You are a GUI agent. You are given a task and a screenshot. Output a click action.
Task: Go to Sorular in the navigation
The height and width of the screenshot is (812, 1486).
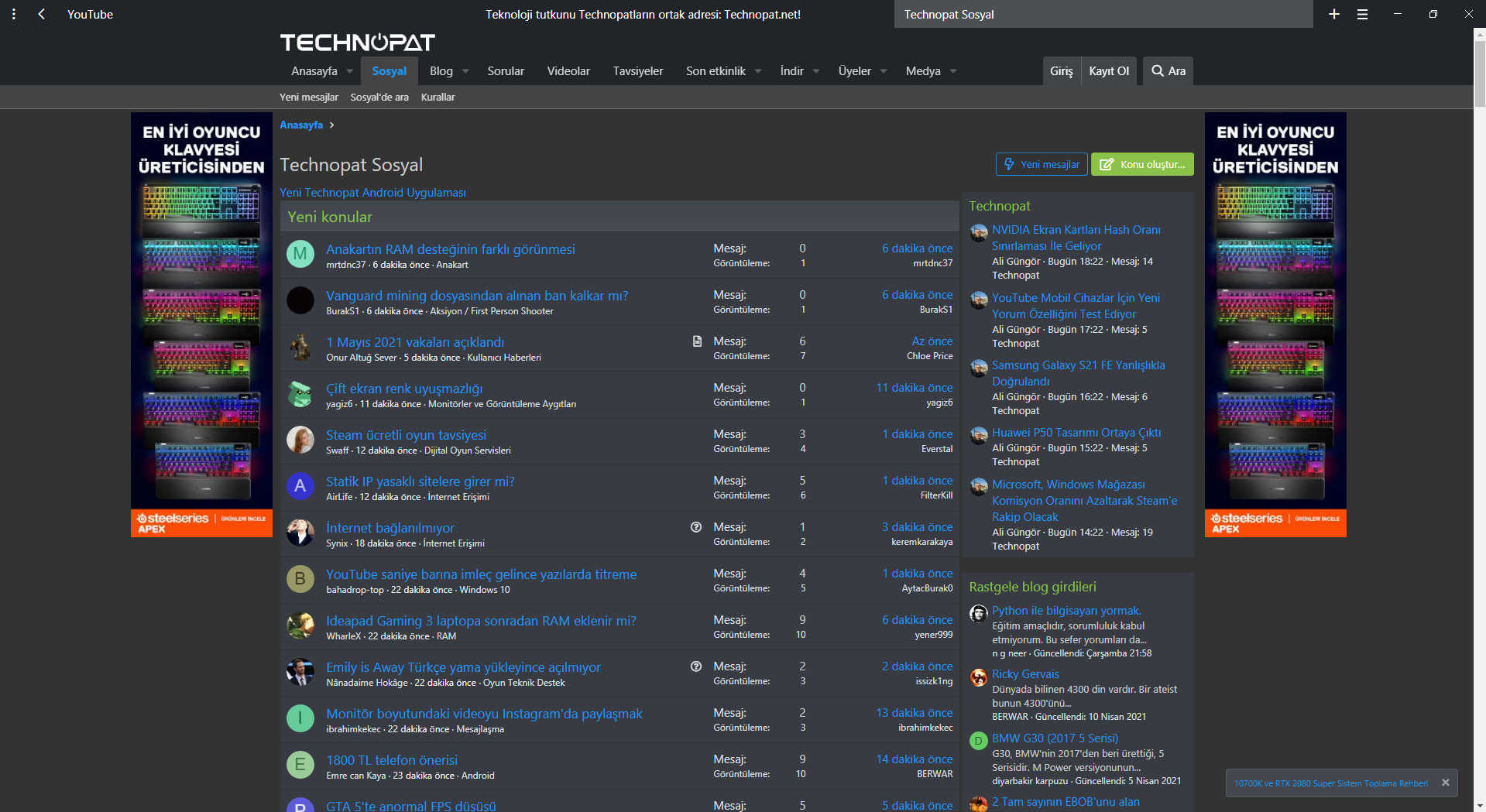[506, 70]
